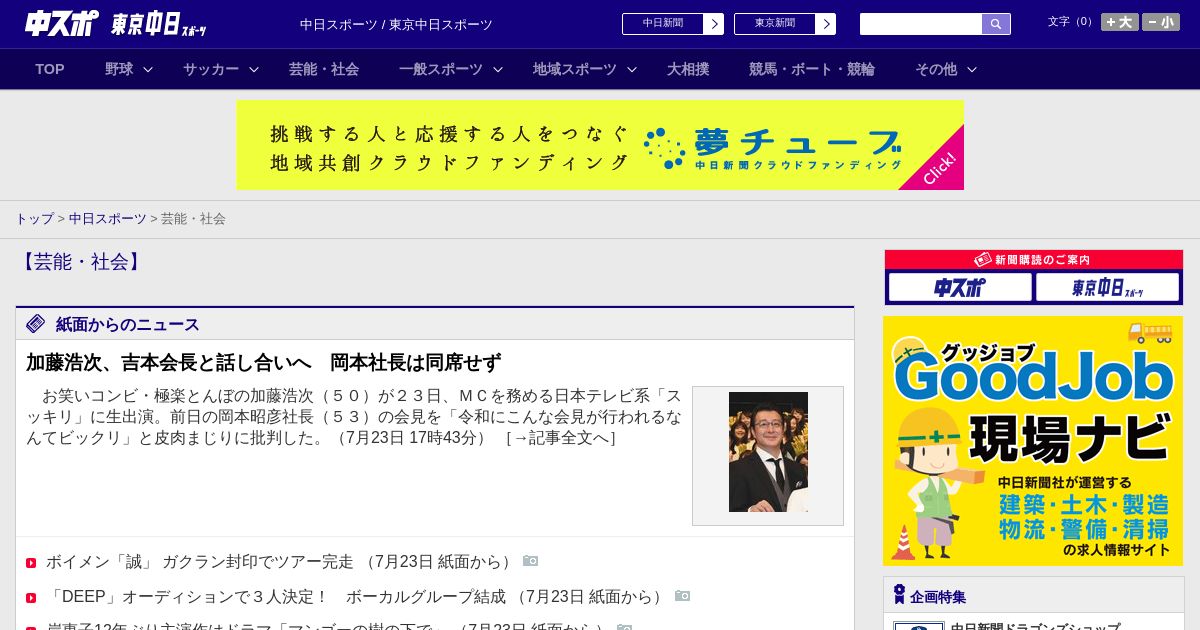Open the GoodJob 現場ナビ ad banner
This screenshot has height=630, width=1200.
pos(1033,441)
